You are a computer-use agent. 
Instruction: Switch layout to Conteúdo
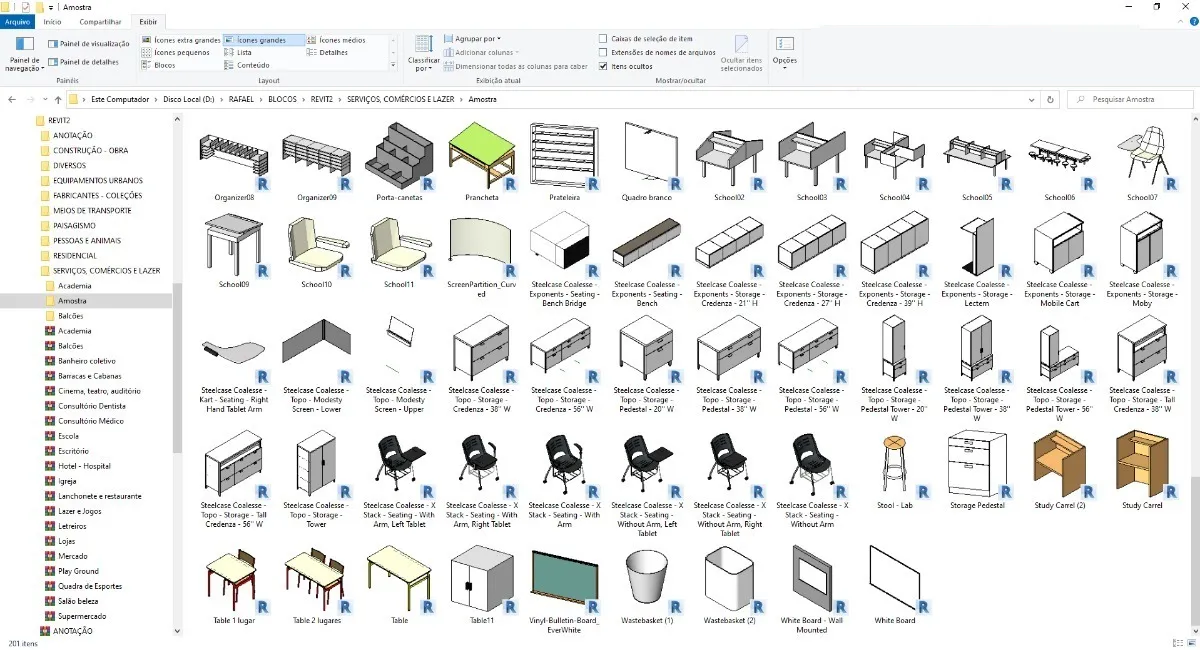(247, 65)
